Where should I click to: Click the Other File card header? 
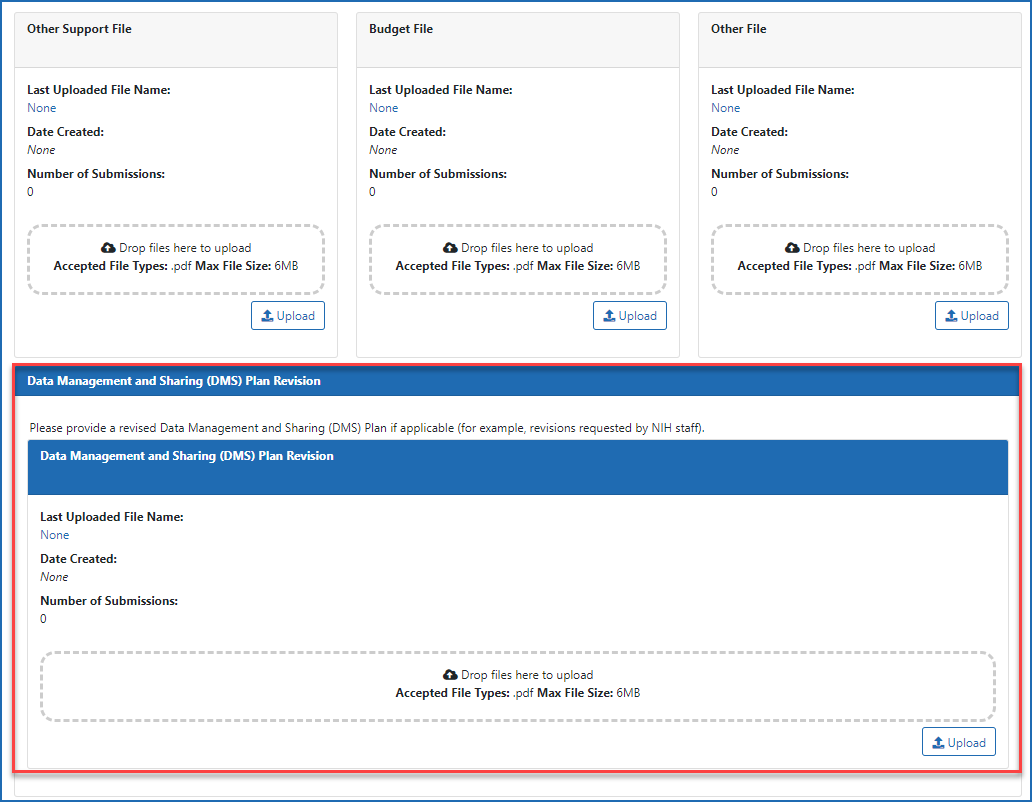(859, 40)
